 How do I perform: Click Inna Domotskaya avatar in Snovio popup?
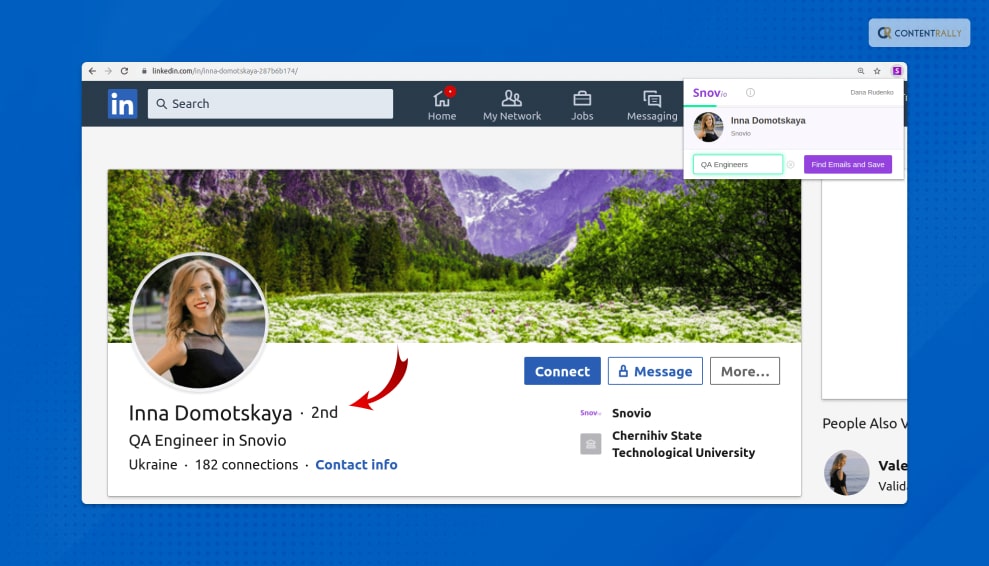pos(708,127)
